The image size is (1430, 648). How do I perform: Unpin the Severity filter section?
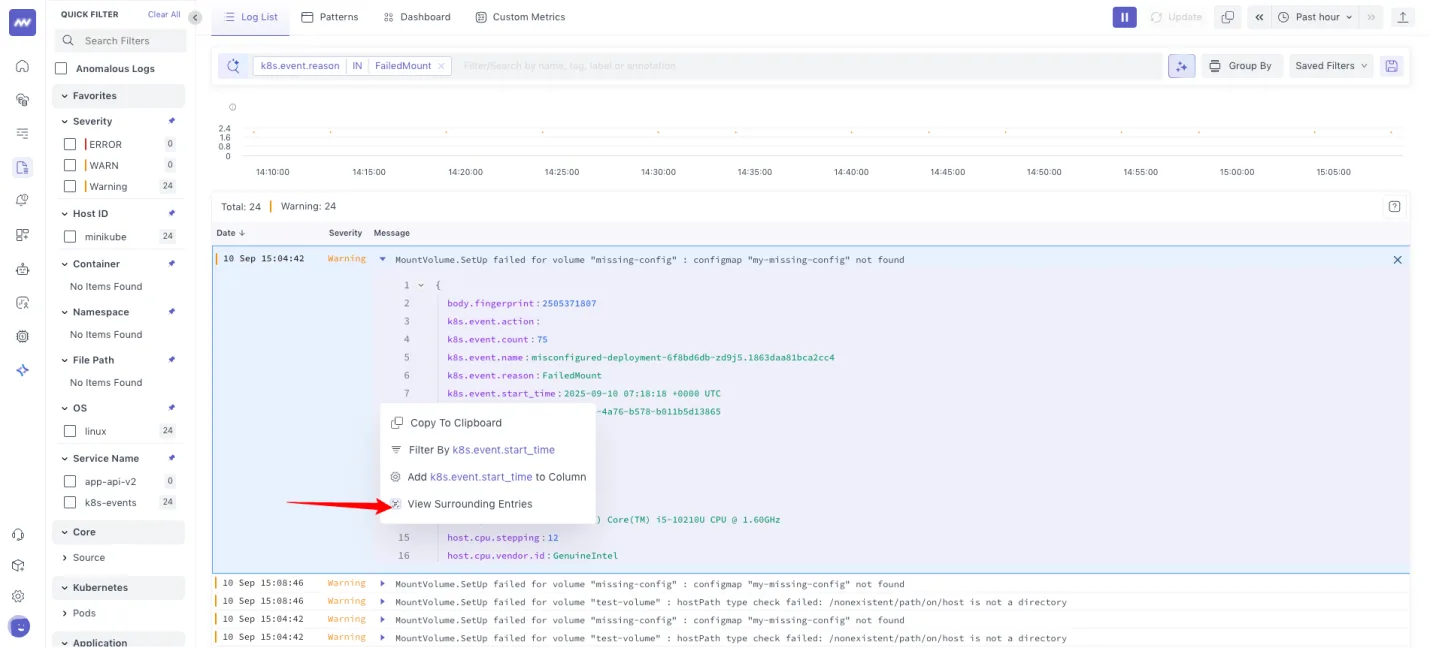pos(171,121)
